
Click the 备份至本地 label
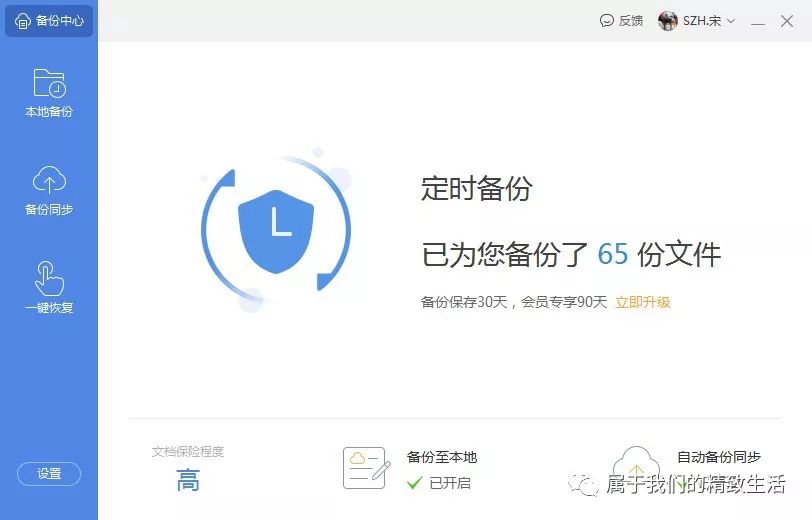pos(442,457)
